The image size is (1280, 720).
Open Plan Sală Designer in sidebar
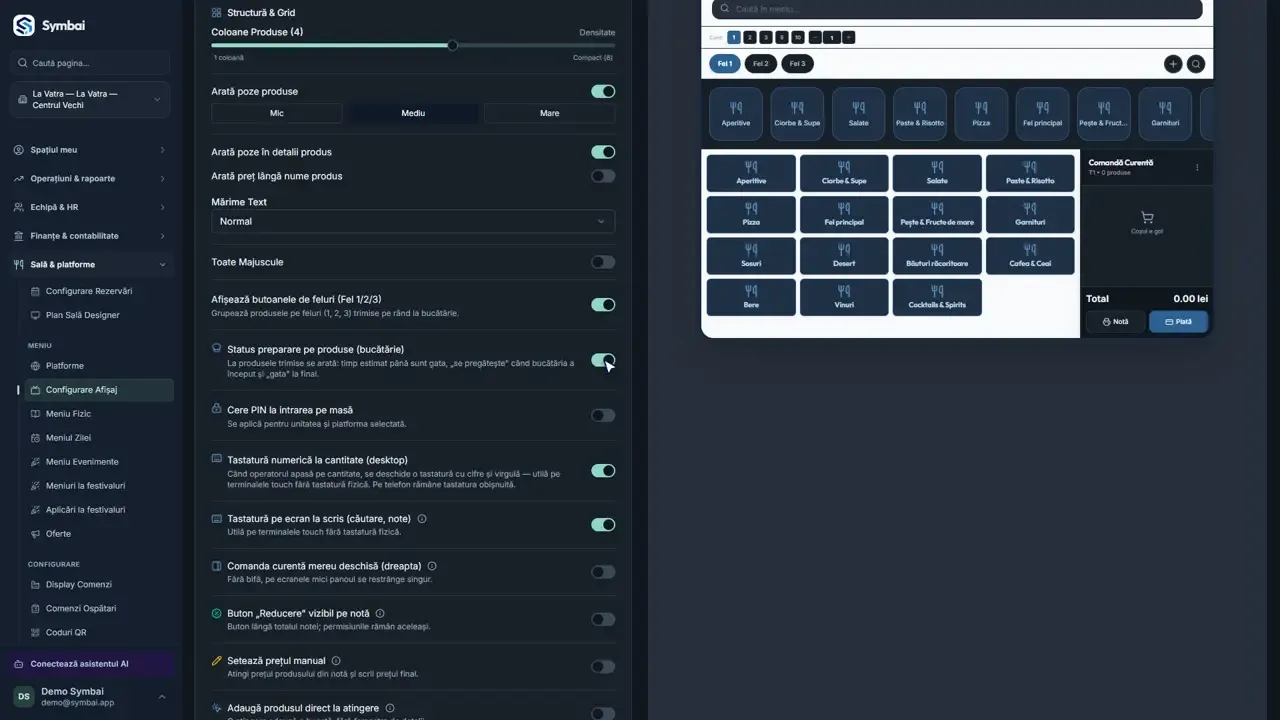[x=99, y=315]
